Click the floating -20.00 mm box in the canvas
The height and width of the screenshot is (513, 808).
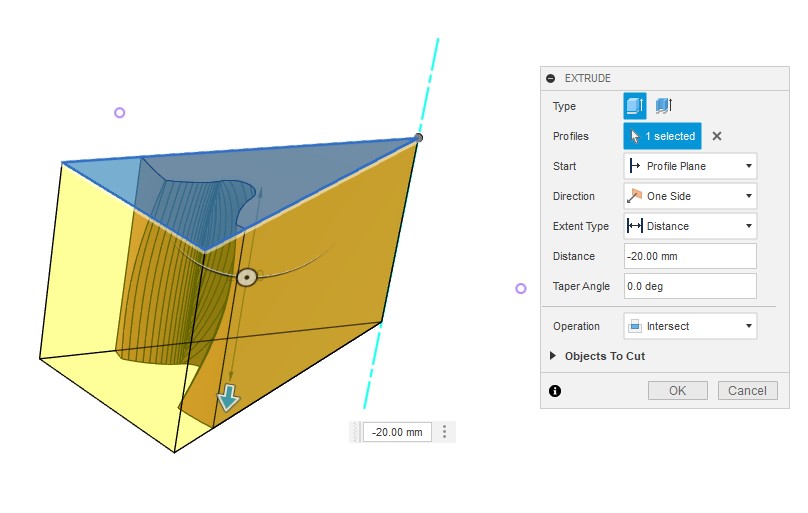[x=396, y=432]
